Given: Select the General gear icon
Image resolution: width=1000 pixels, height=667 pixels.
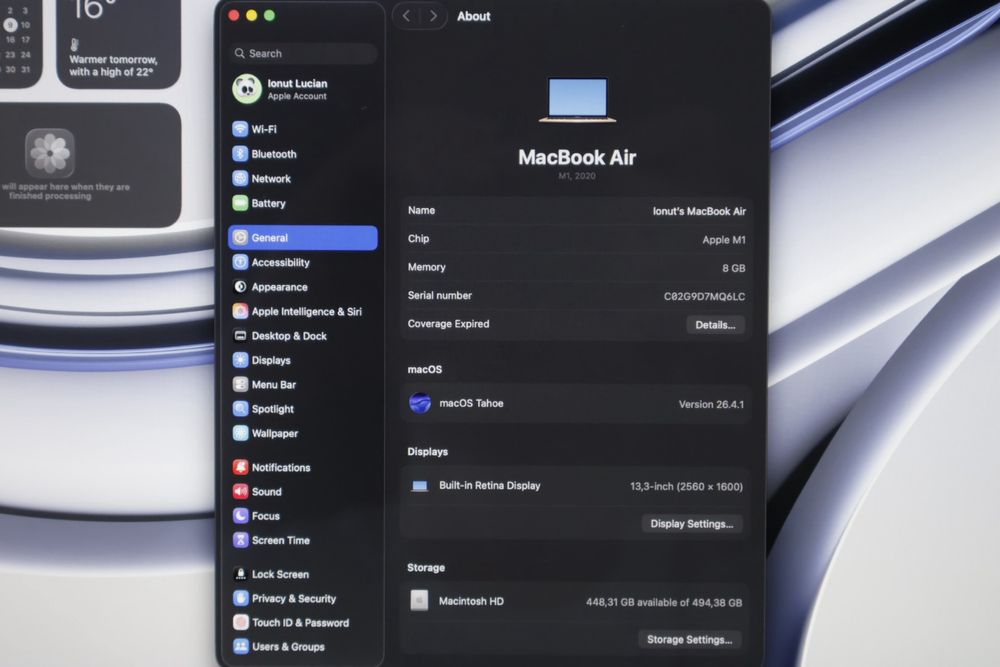Looking at the screenshot, I should tap(240, 238).
